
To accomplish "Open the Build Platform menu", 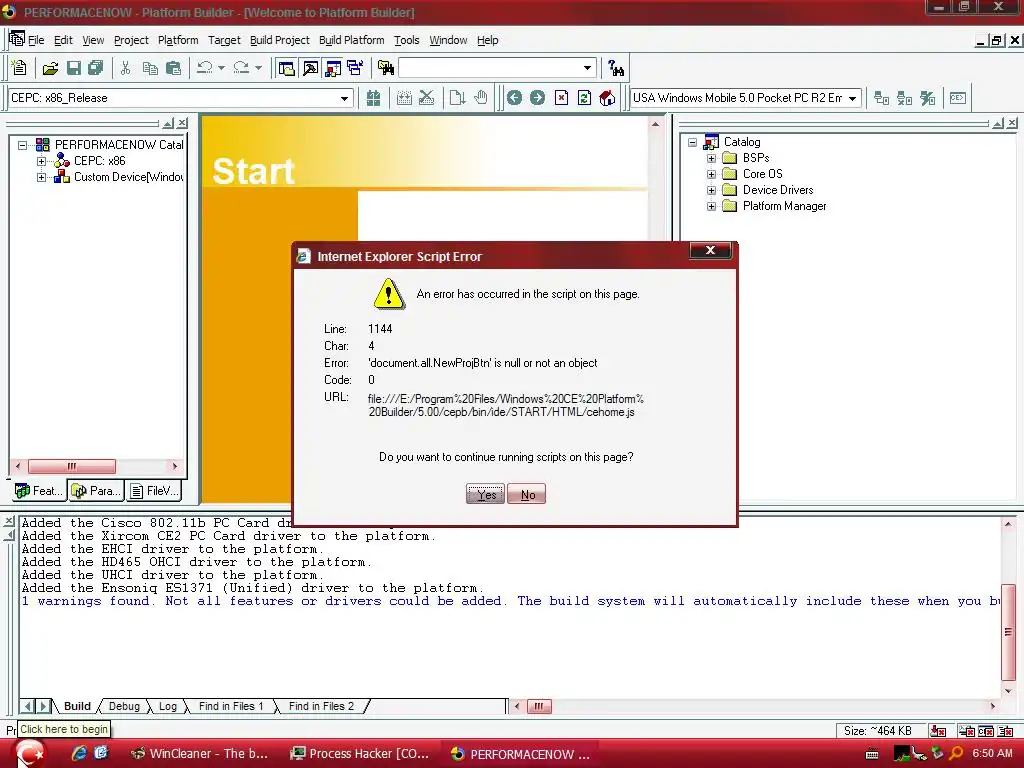I will pyautogui.click(x=351, y=40).
